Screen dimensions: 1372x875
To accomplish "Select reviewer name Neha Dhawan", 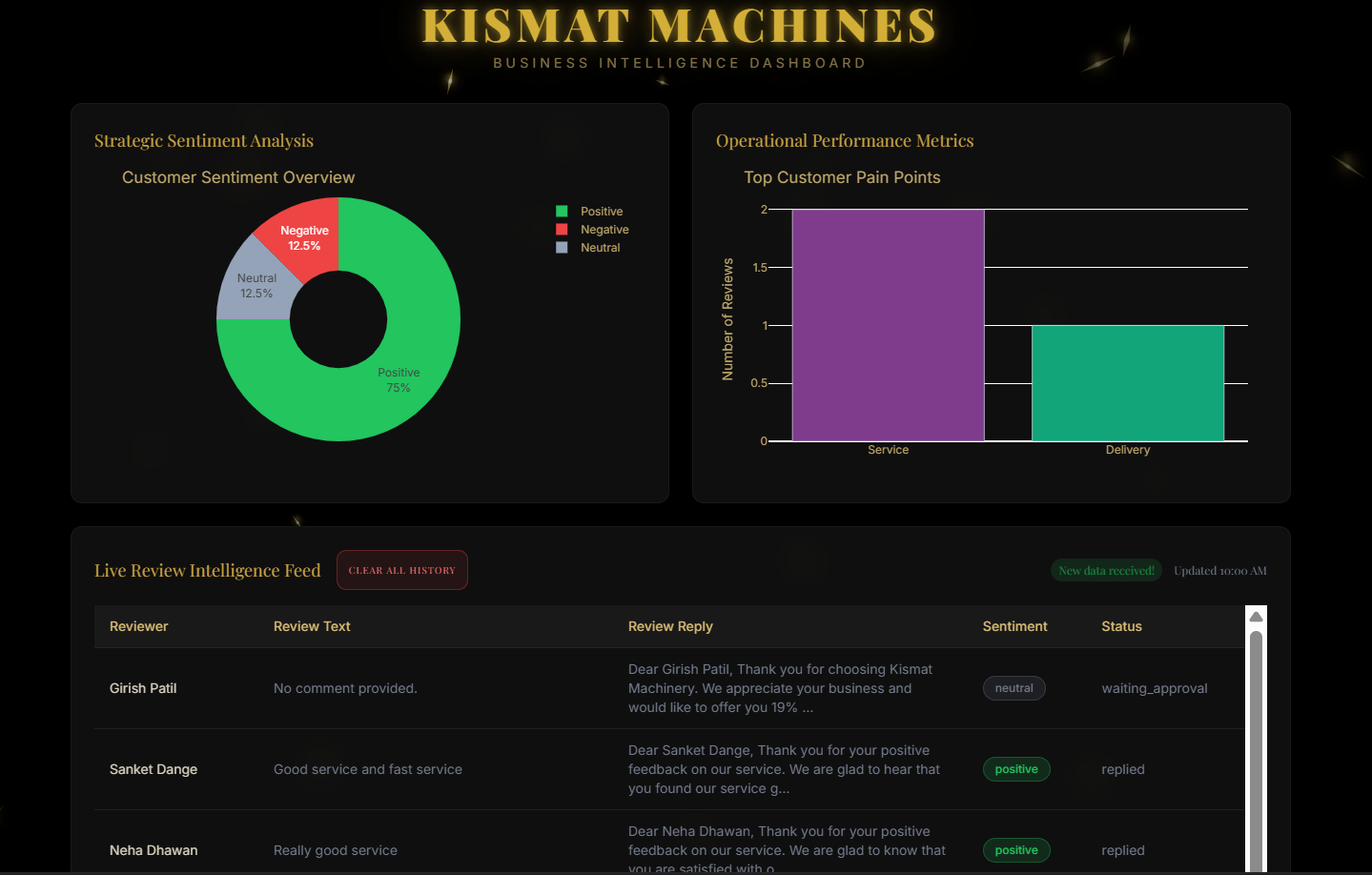I will click(x=154, y=850).
